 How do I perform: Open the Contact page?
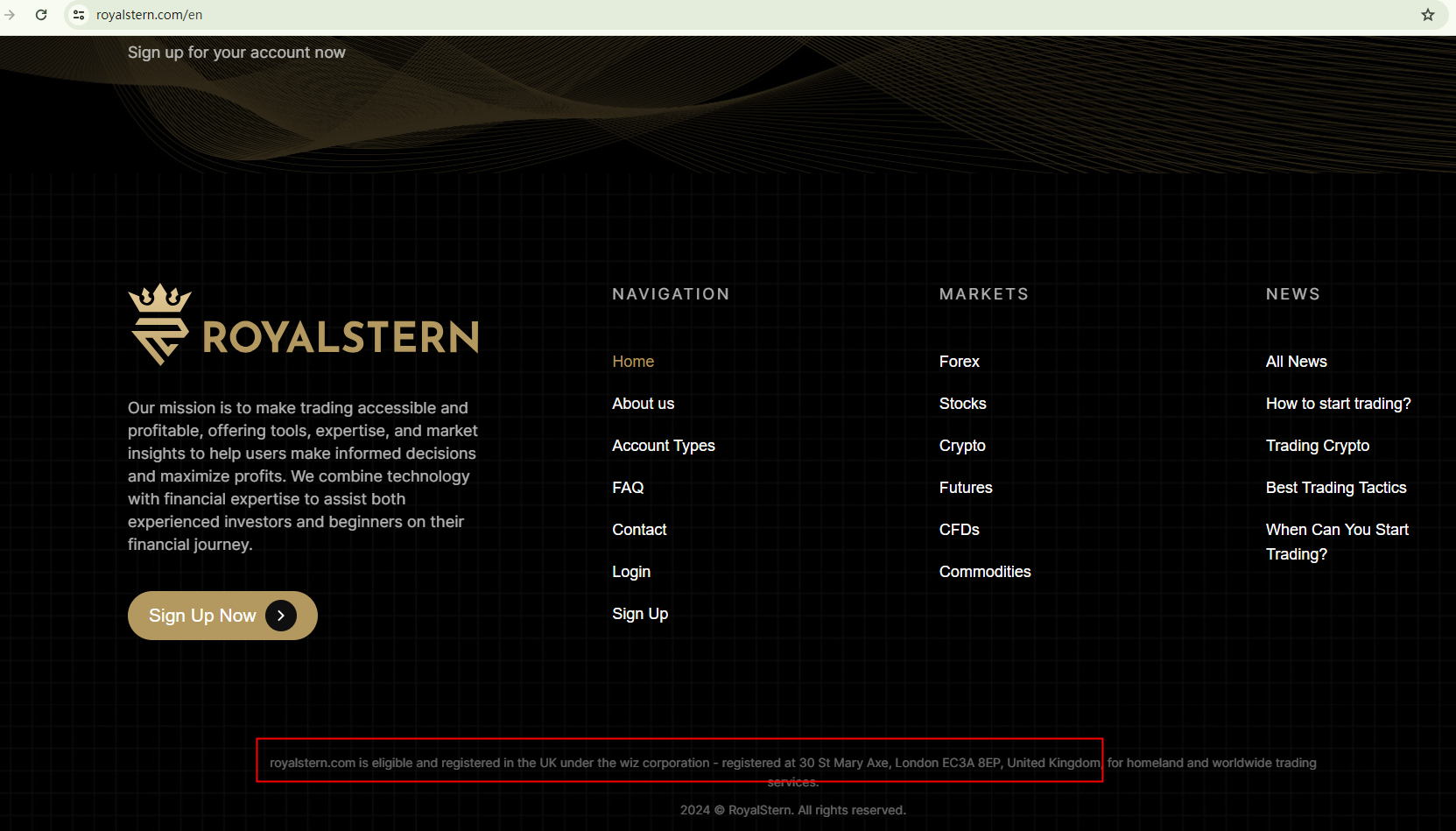coord(639,530)
